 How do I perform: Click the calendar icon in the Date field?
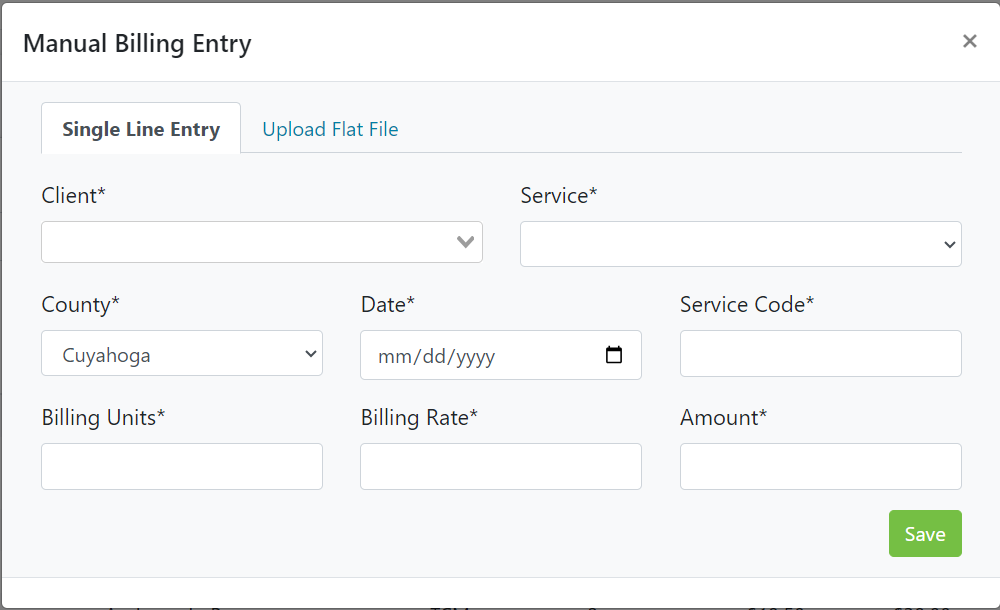click(612, 355)
